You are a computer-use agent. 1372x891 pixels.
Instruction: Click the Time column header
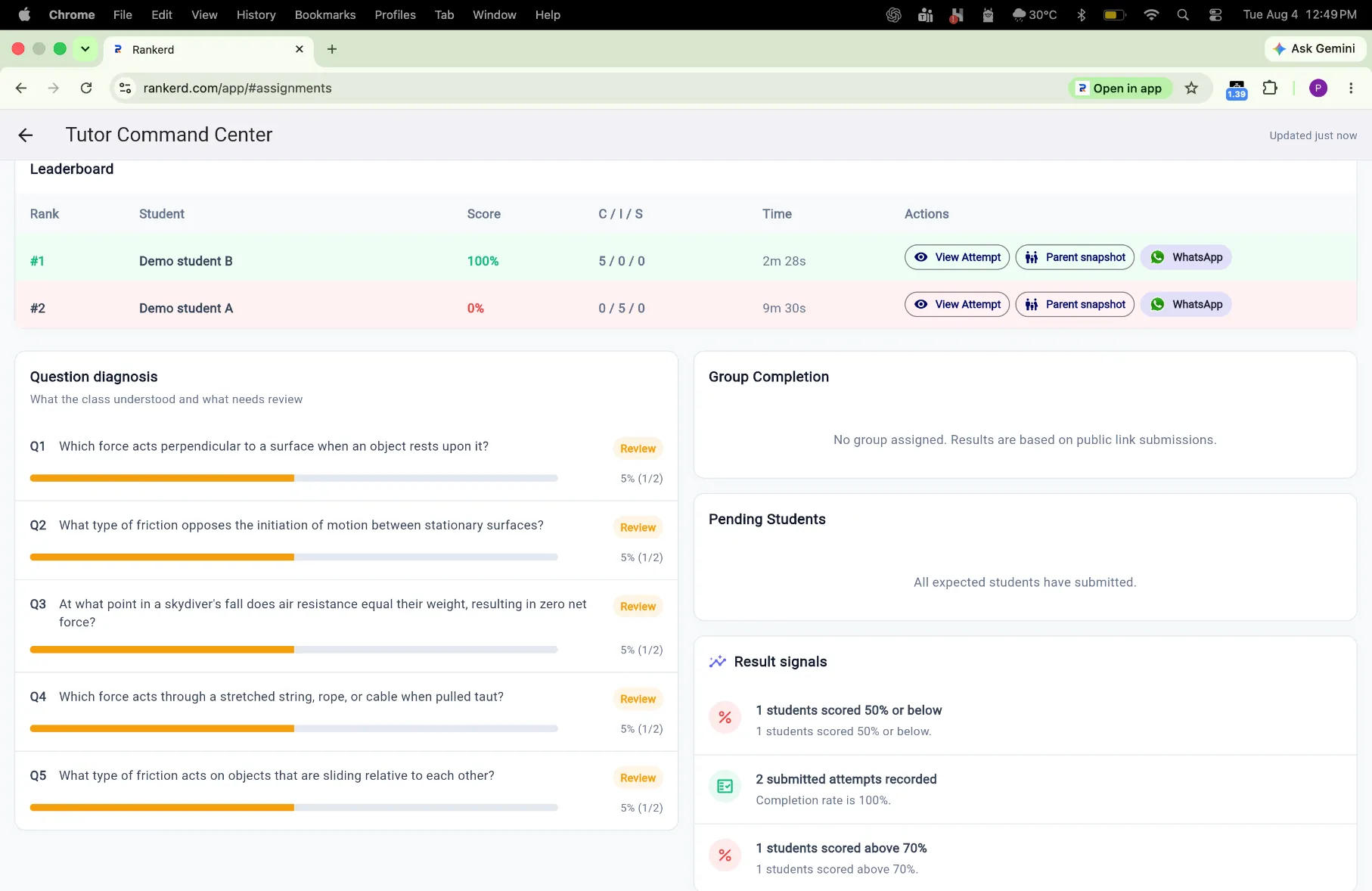click(777, 214)
